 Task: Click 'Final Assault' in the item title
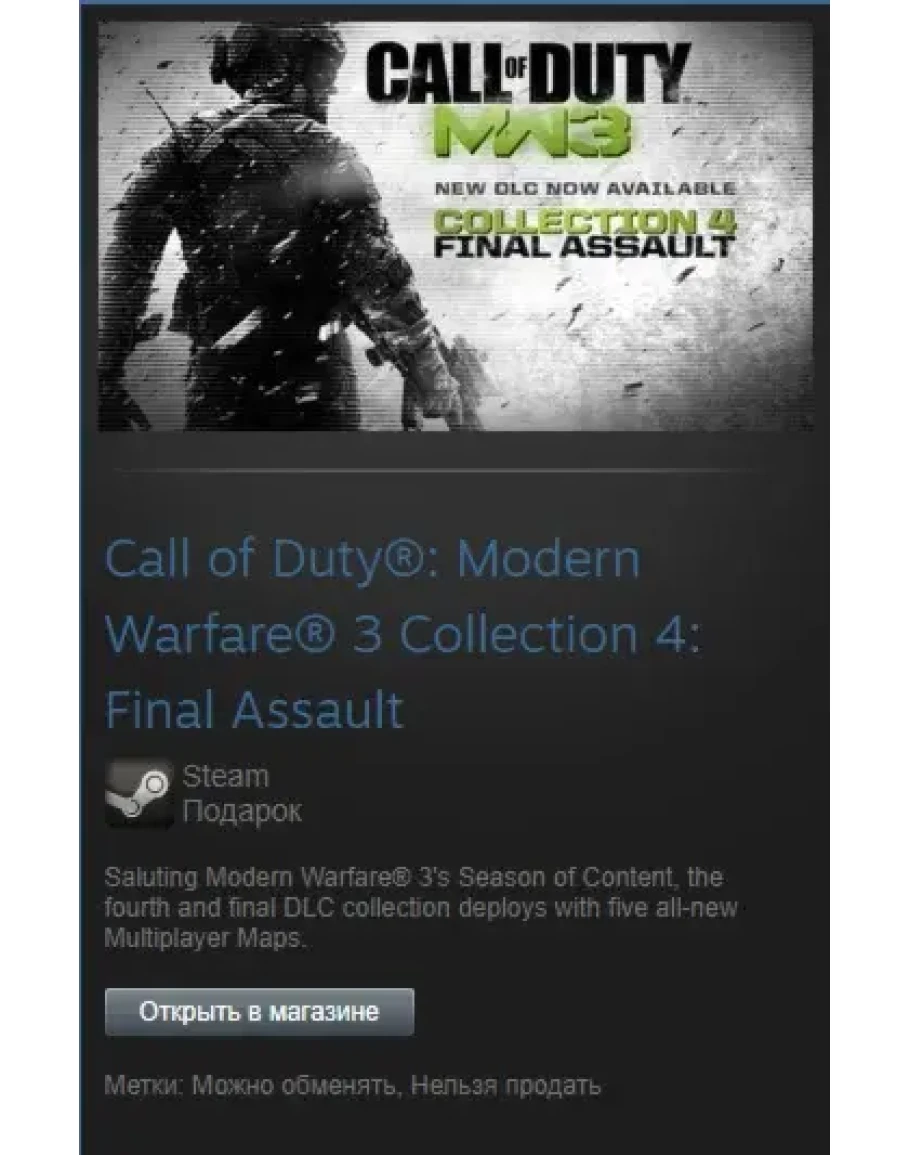tap(254, 710)
